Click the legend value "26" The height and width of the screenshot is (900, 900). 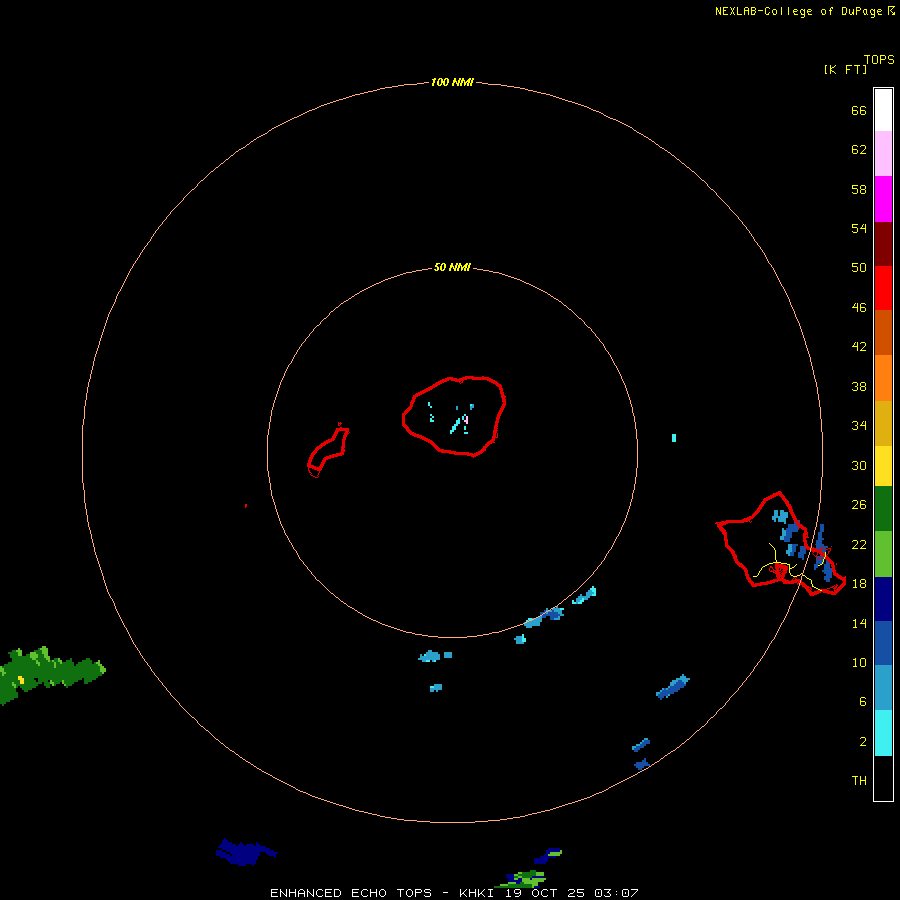coord(859,505)
